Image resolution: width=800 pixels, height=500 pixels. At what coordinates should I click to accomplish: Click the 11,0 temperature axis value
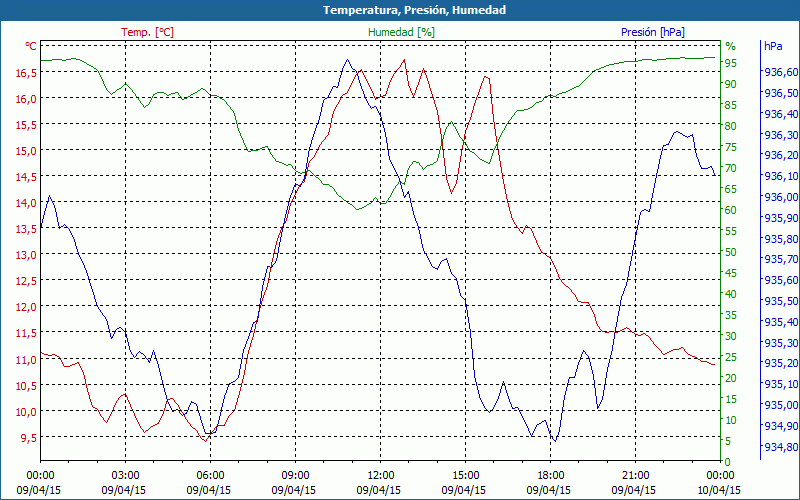click(26, 360)
